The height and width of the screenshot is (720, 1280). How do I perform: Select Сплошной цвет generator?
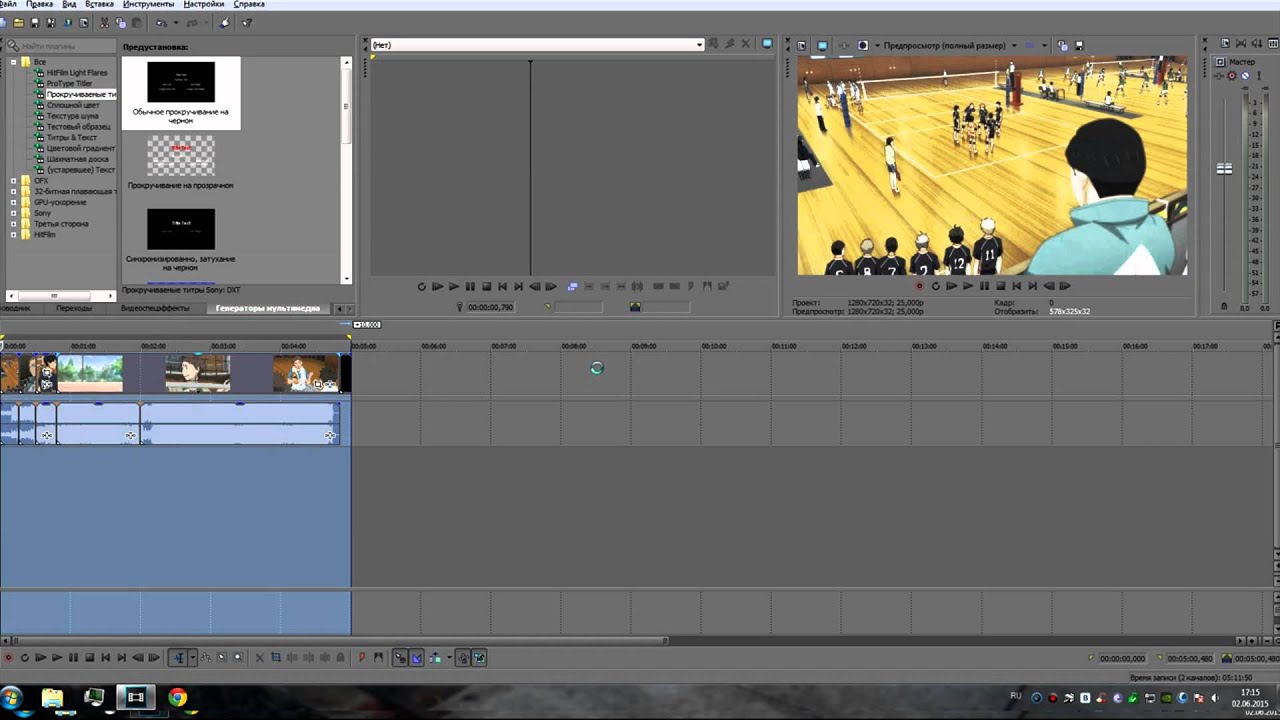tap(73, 105)
